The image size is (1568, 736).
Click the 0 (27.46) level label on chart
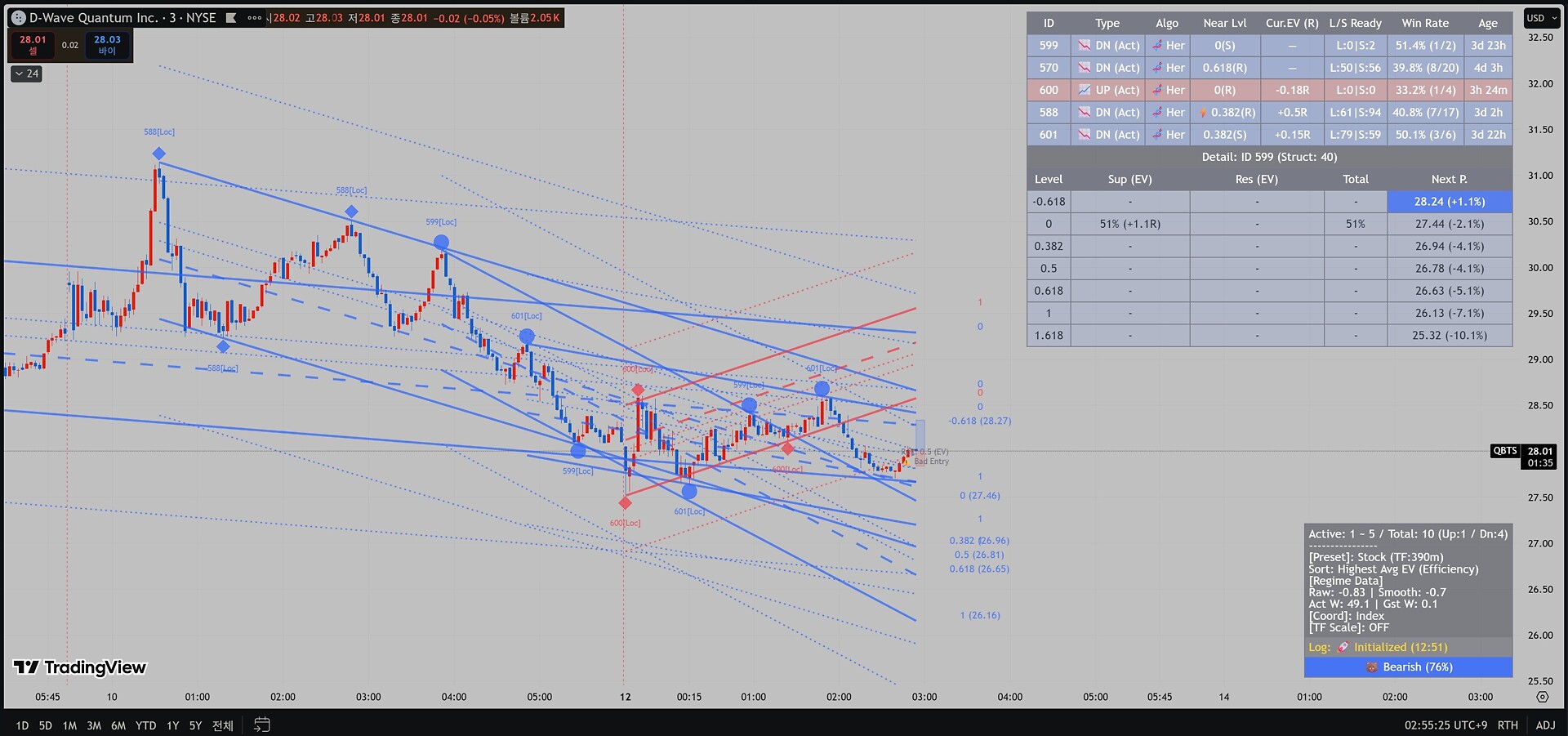pyautogui.click(x=980, y=496)
